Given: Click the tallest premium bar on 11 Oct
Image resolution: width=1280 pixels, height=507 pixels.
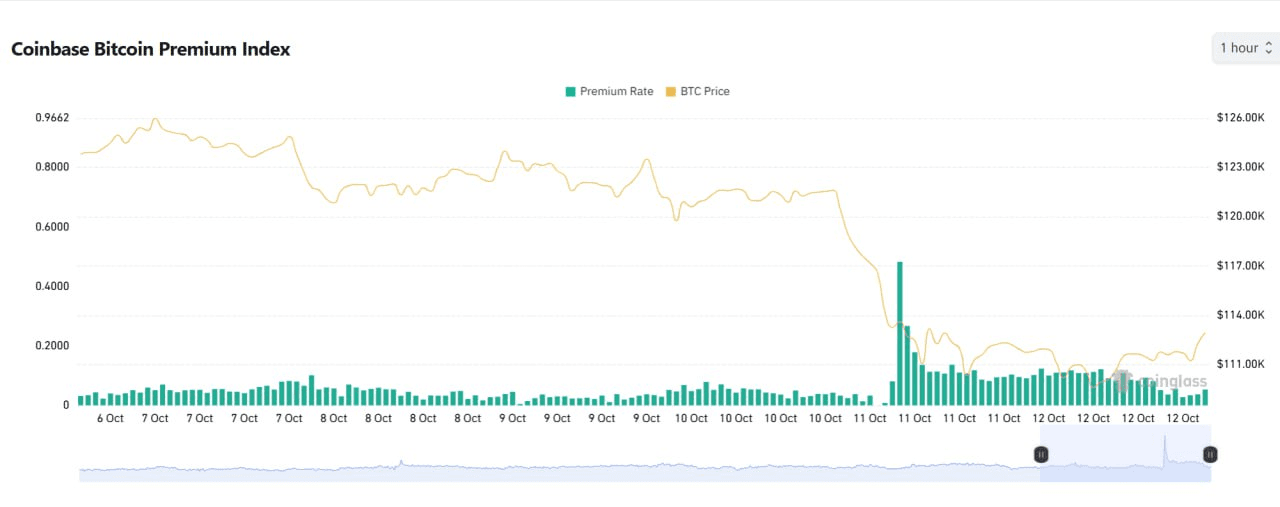Looking at the screenshot, I should point(900,332).
